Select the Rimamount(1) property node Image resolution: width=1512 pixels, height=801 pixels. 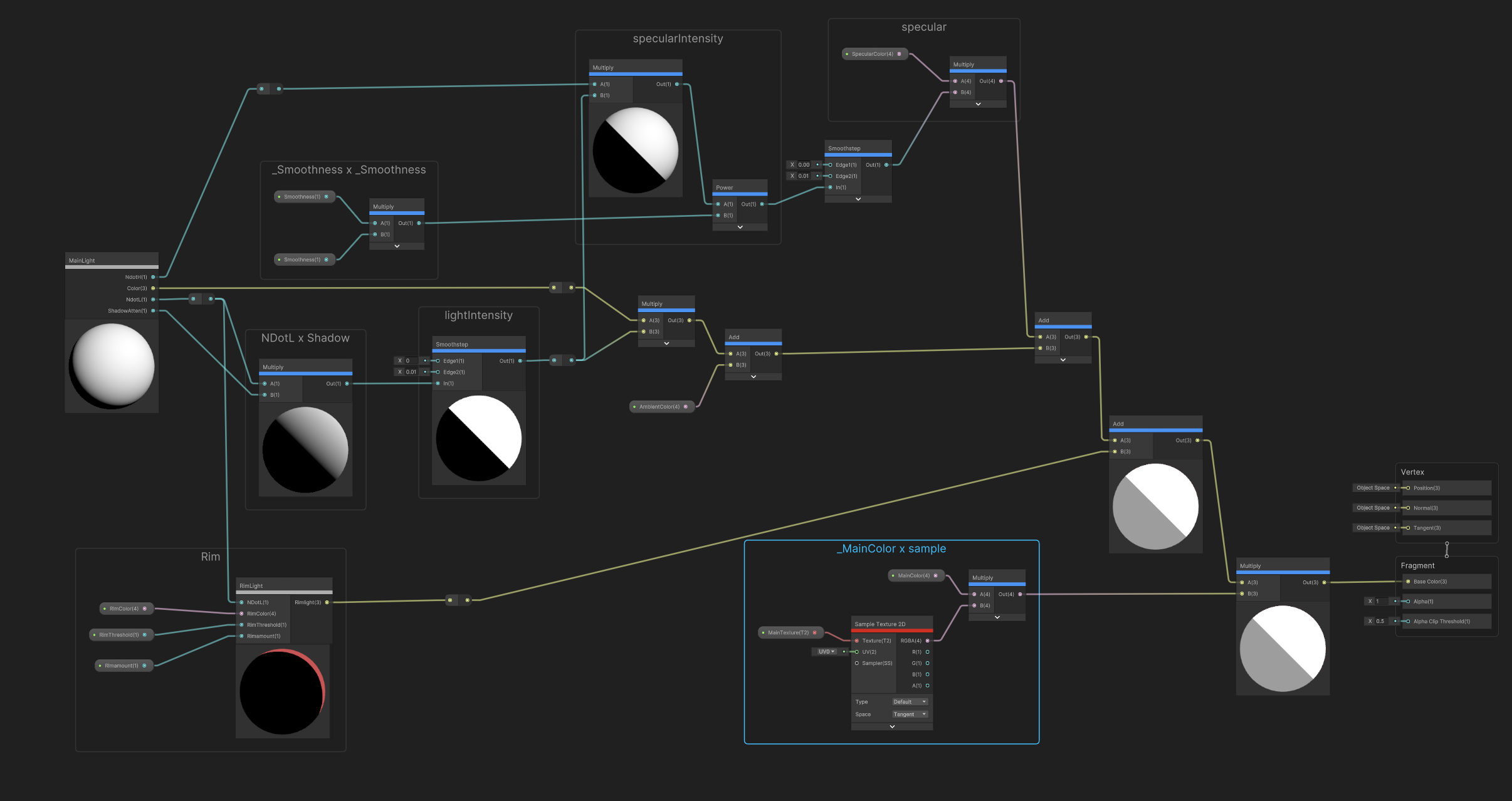click(123, 666)
